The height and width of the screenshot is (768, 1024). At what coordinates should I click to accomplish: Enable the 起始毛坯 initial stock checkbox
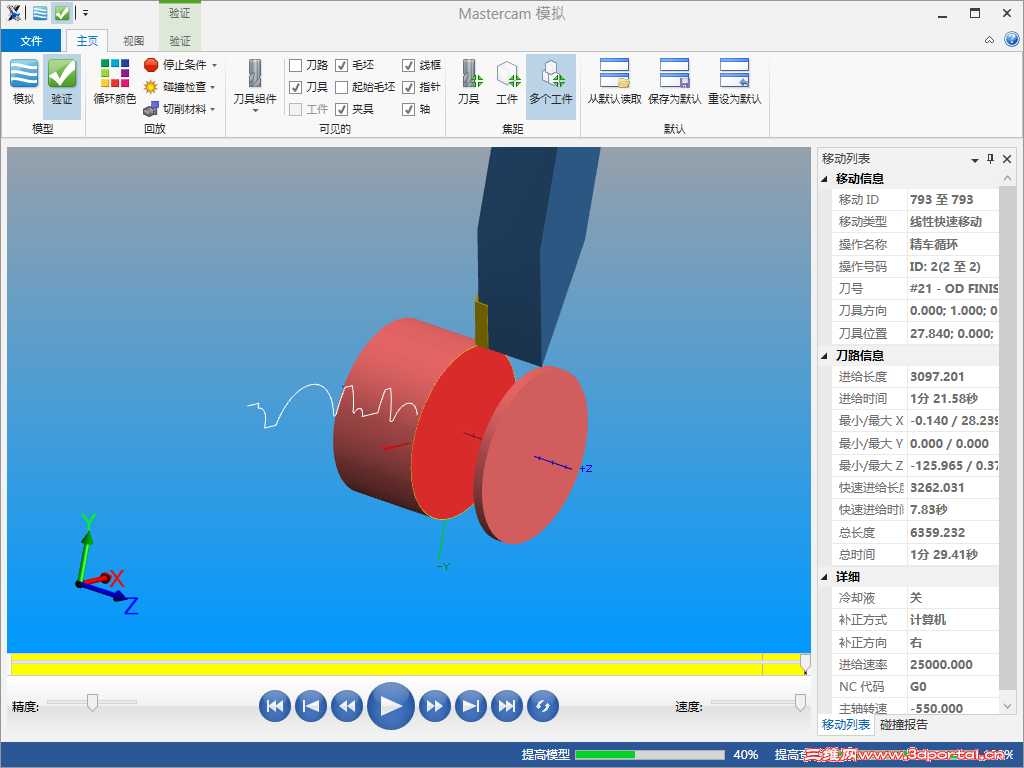[342, 87]
